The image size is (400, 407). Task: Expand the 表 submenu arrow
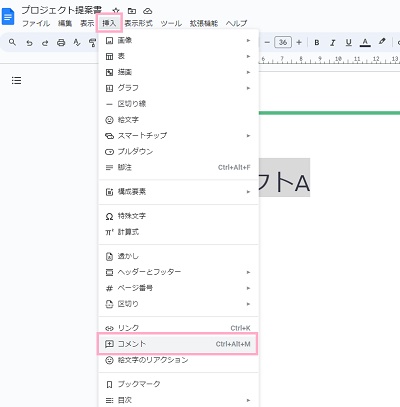pos(248,56)
